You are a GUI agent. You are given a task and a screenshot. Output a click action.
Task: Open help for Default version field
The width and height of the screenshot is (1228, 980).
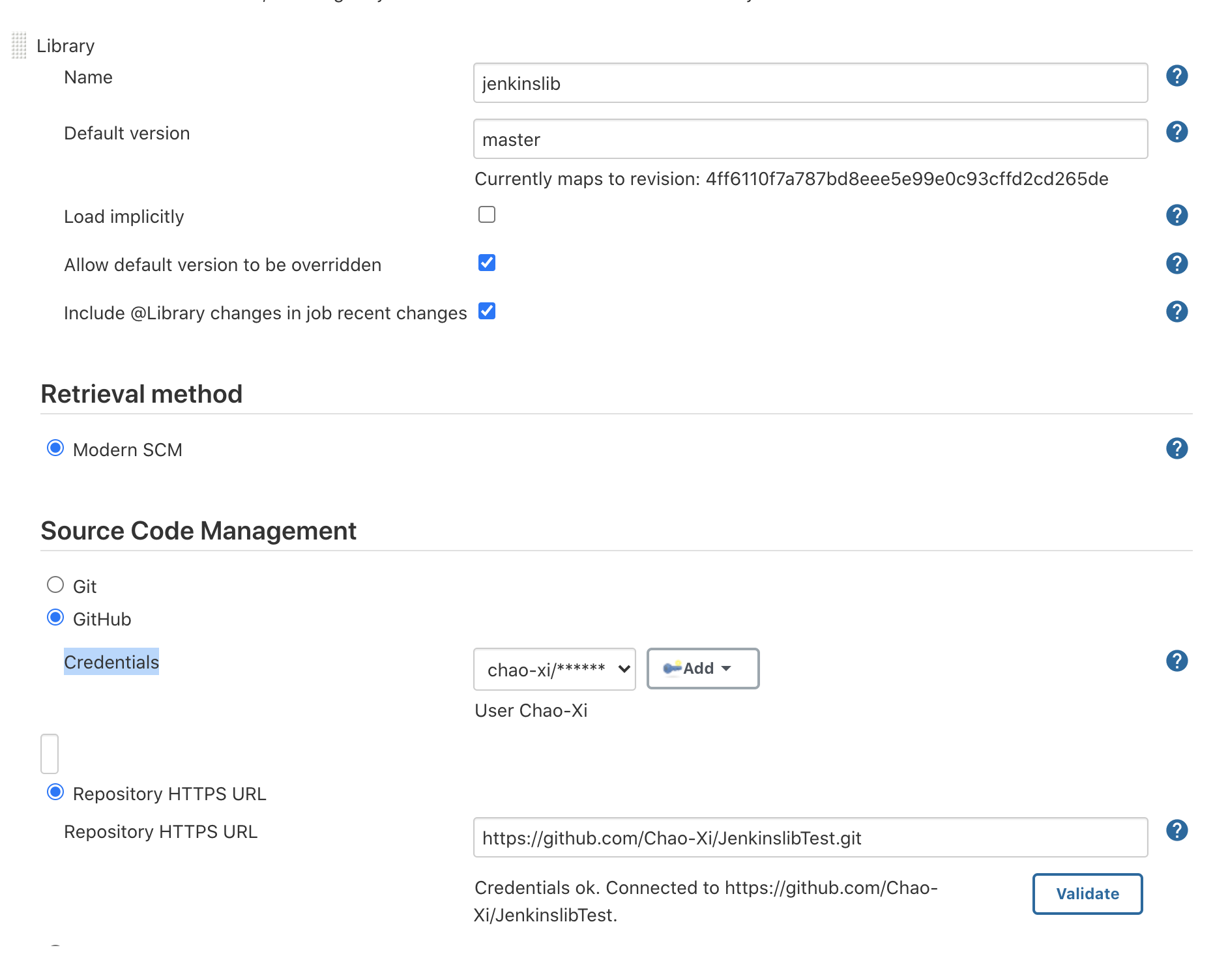[1177, 132]
